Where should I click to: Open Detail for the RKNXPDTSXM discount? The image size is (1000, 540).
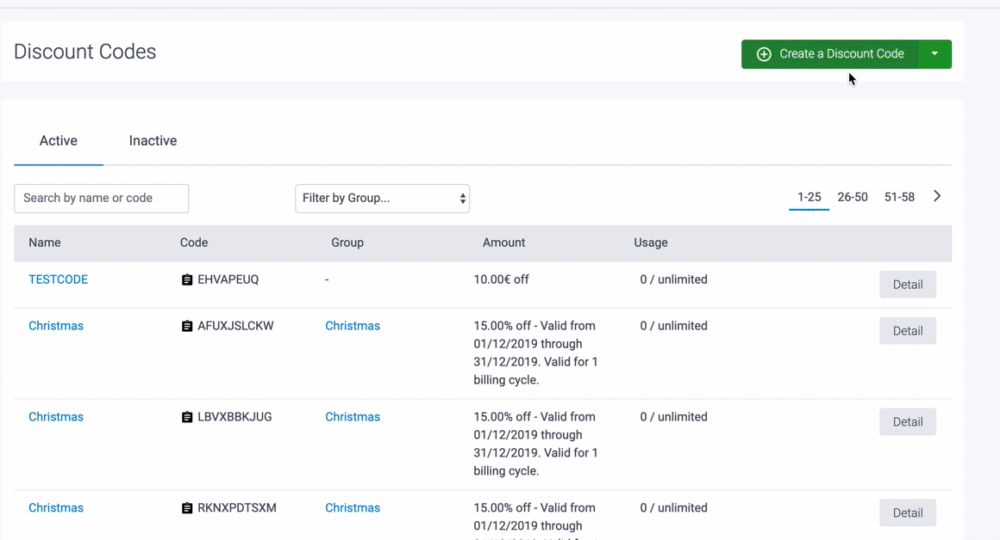[x=907, y=513]
